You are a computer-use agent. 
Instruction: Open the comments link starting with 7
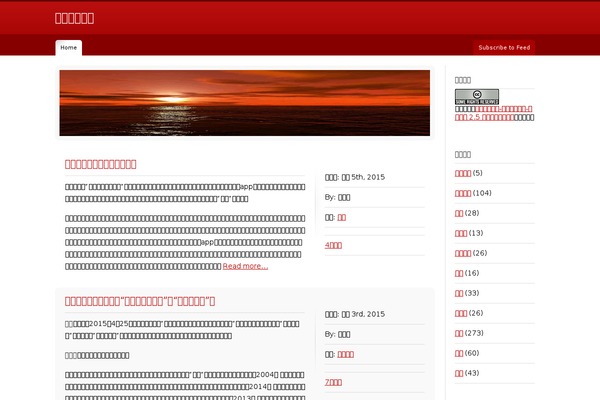[333, 382]
